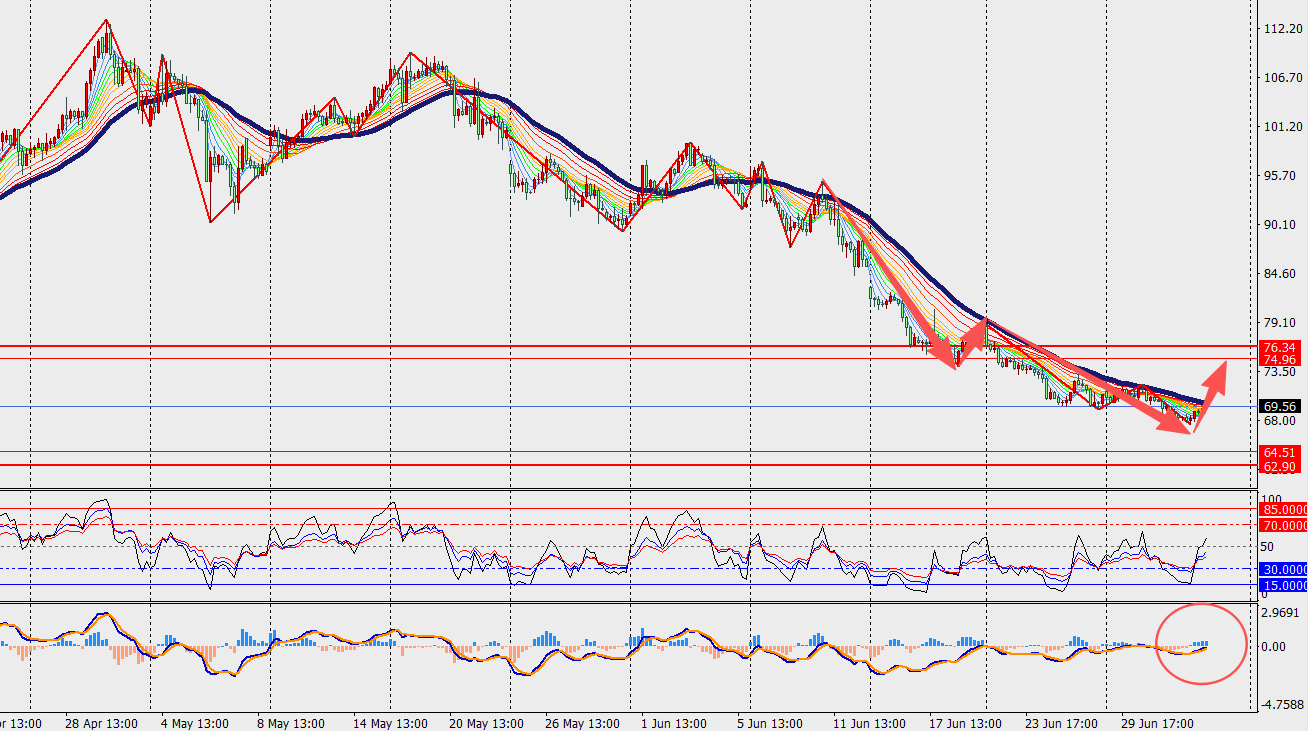Select the 17 Jun 13:00 time label
Viewport: 1309px width, 731px height.
coord(963,723)
